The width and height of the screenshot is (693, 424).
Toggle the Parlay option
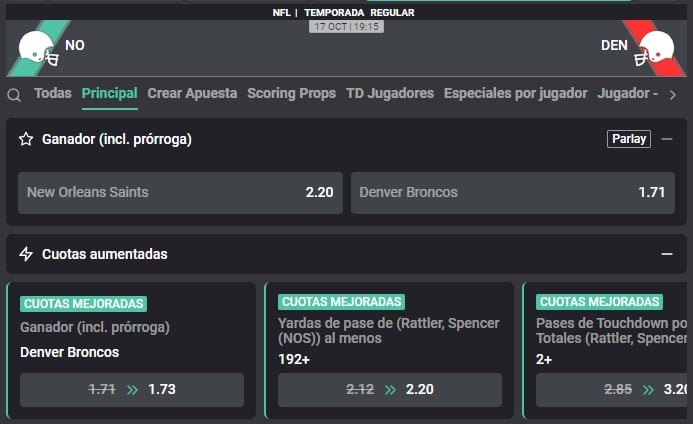pos(628,139)
